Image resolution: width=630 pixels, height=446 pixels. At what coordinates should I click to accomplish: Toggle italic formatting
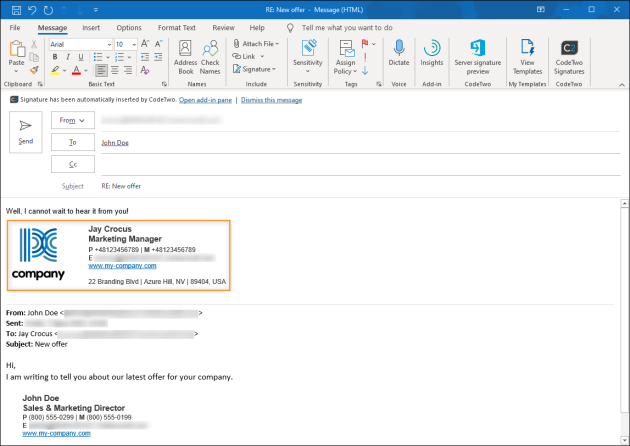[x=68, y=57]
